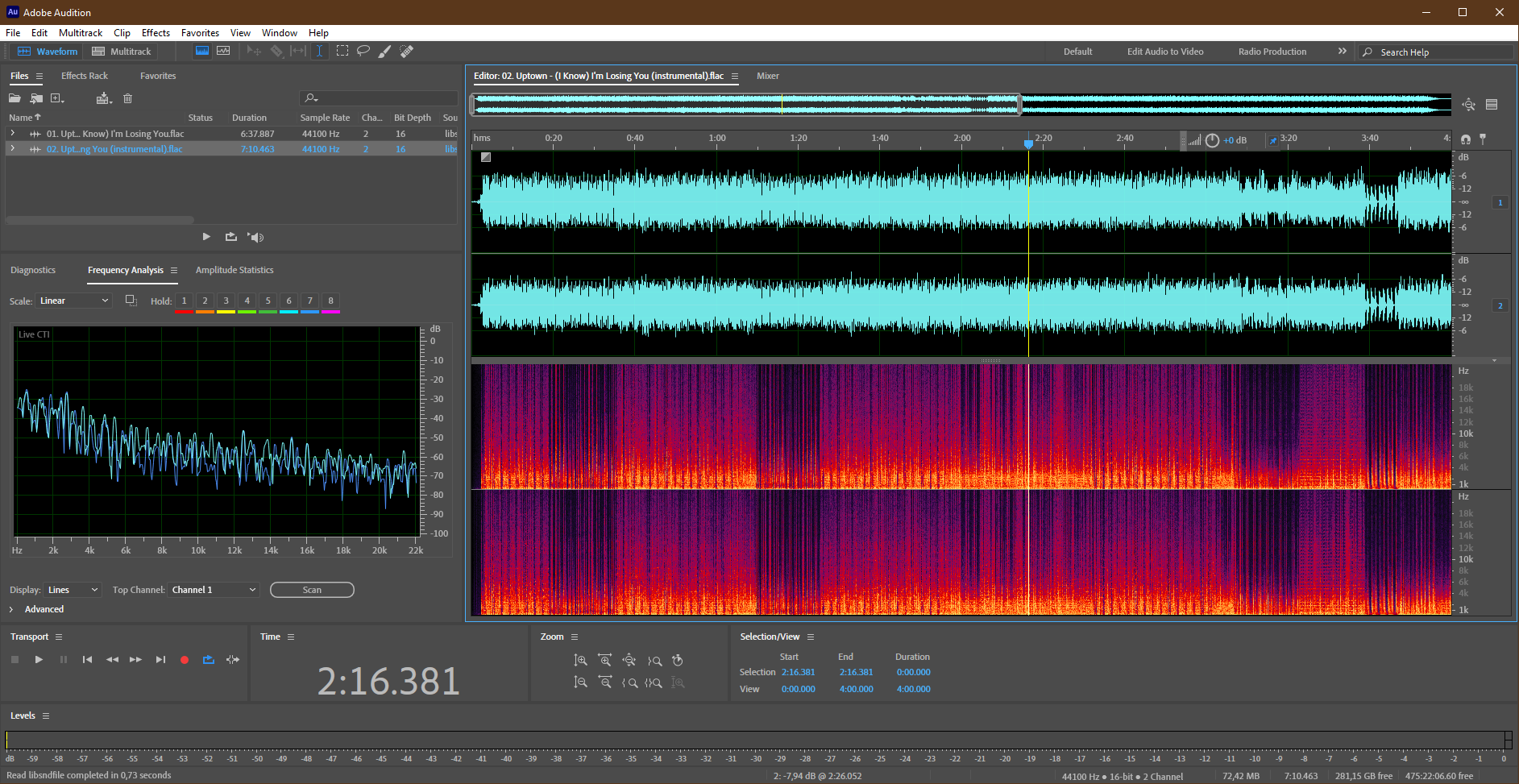Click the Zoom Out Full icon
The image size is (1519, 784).
629,660
